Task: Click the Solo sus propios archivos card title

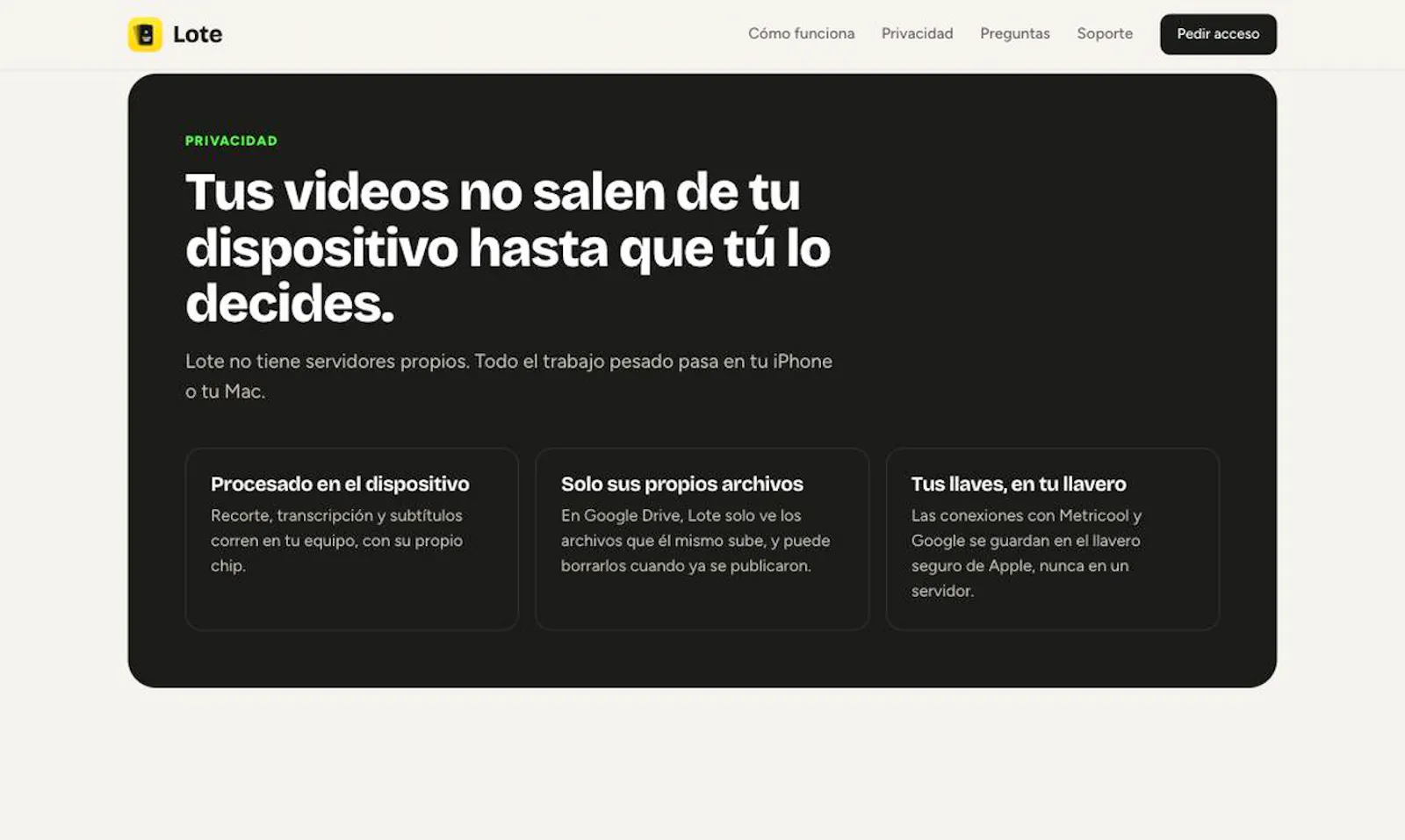Action: [681, 484]
